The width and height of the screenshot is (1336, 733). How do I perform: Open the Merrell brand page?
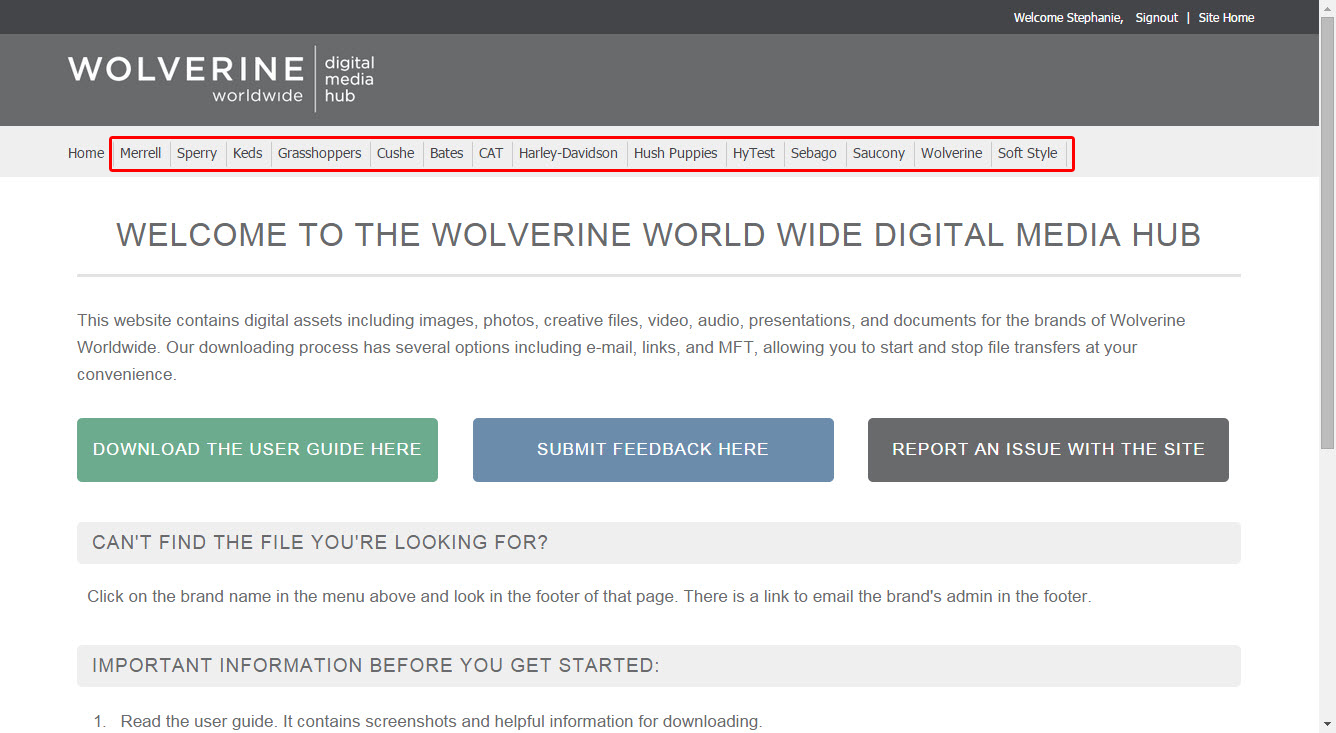[140, 153]
